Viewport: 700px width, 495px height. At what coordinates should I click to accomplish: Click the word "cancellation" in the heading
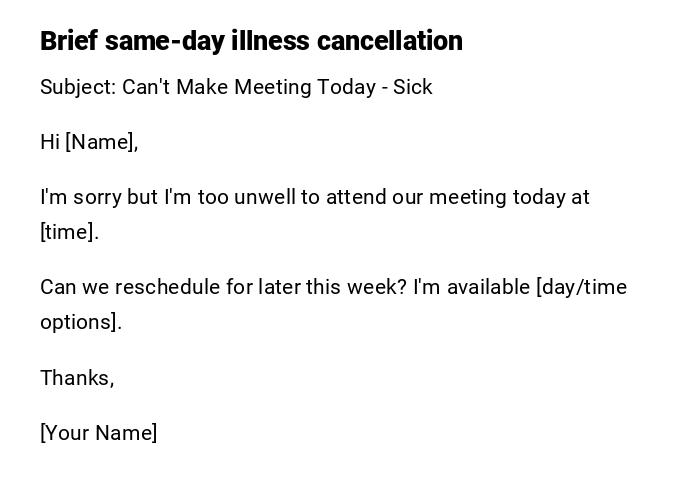(390, 41)
